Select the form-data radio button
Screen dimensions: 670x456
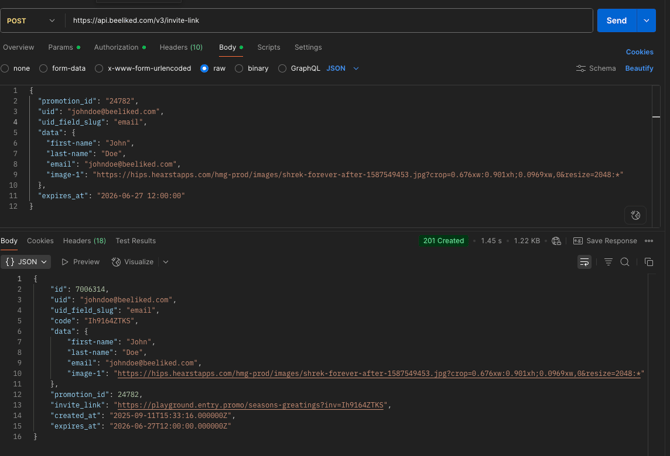[x=43, y=68]
